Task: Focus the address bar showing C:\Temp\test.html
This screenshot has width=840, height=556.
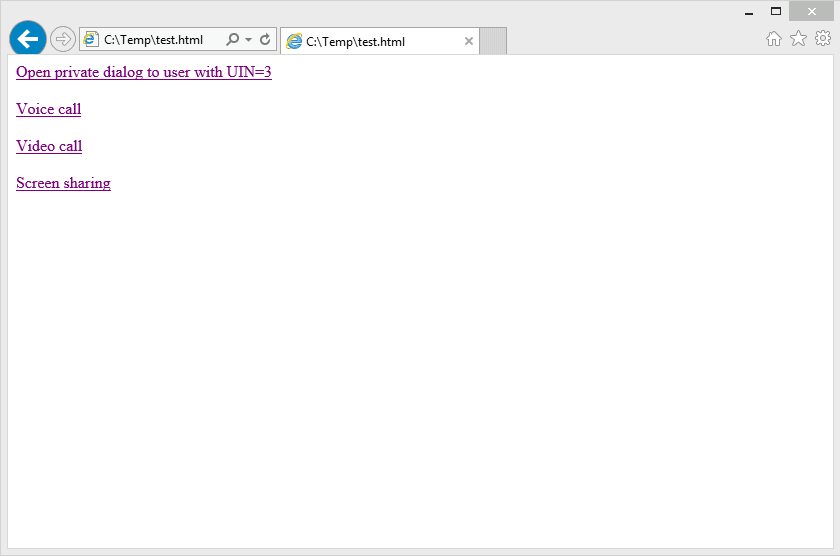Action: pos(154,40)
